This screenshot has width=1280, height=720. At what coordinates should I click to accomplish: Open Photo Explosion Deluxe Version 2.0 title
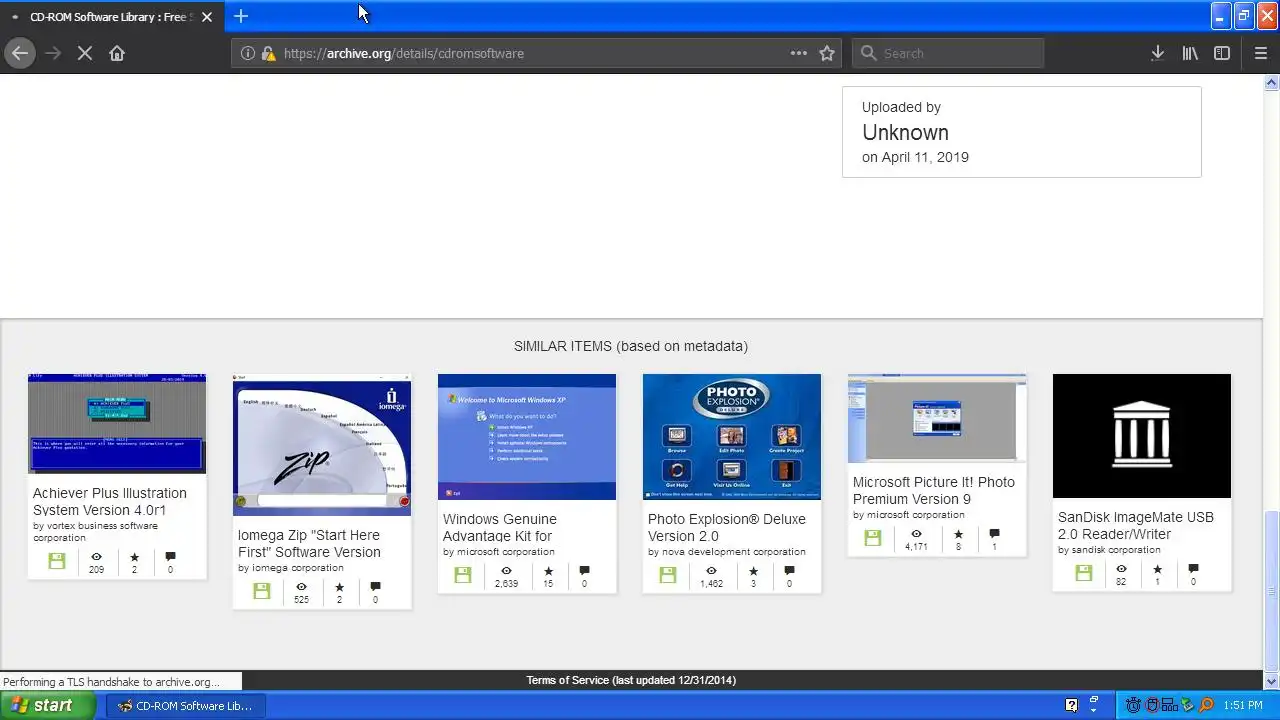click(x=727, y=527)
